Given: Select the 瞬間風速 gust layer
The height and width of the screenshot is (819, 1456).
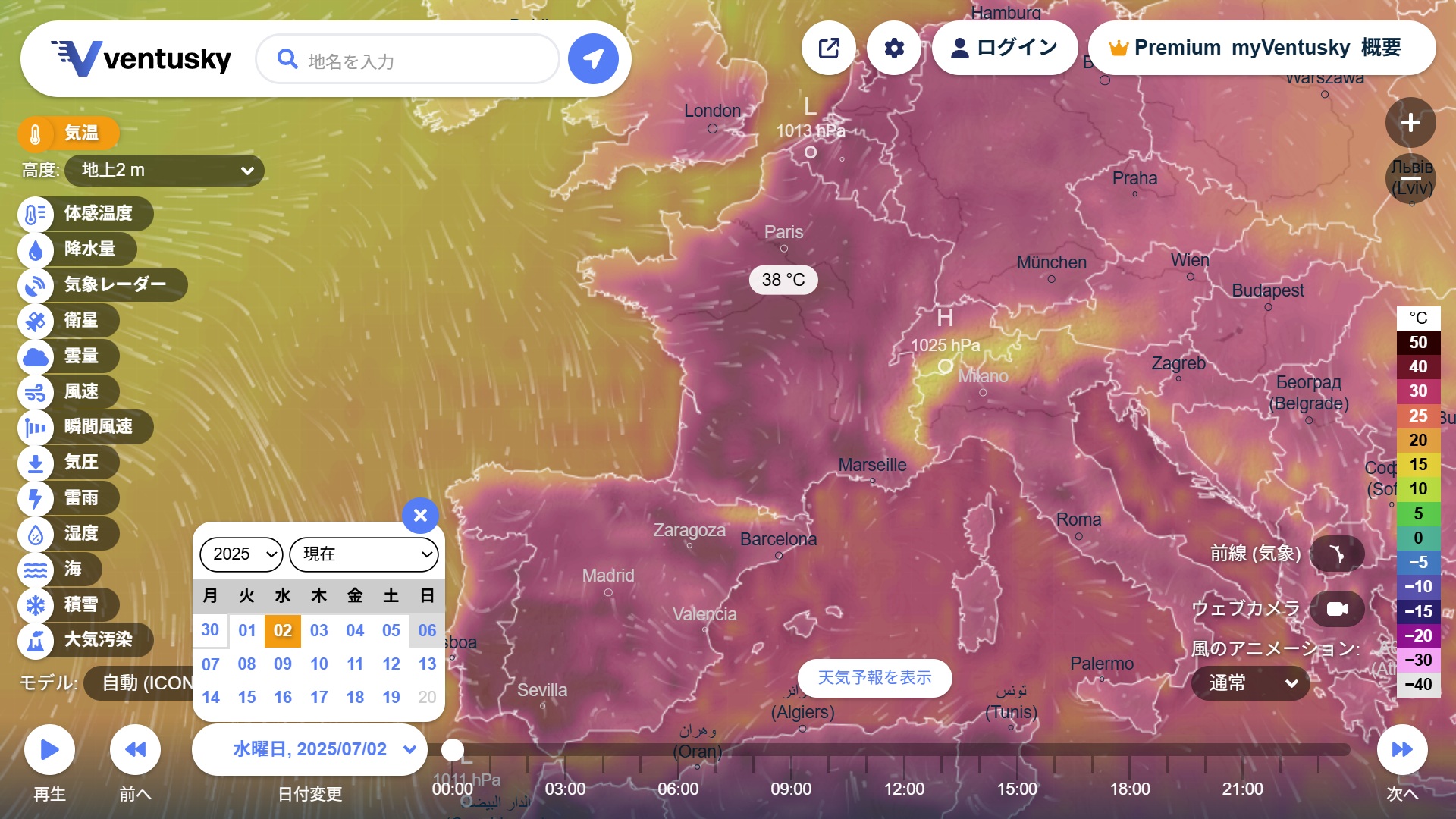Looking at the screenshot, I should [85, 427].
